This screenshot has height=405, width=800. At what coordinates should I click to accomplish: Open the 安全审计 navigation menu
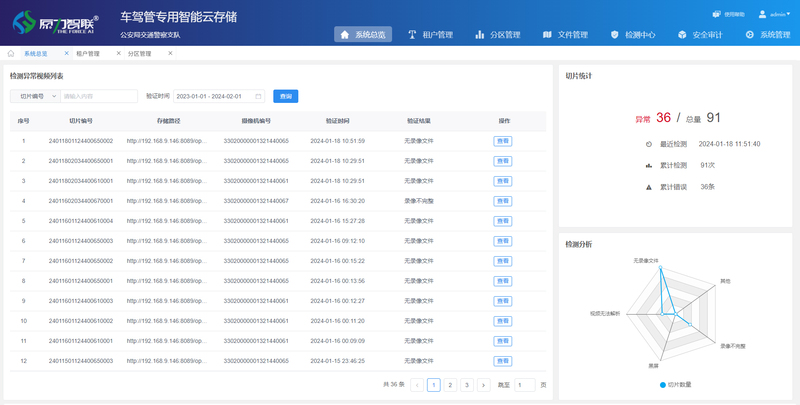(700, 35)
